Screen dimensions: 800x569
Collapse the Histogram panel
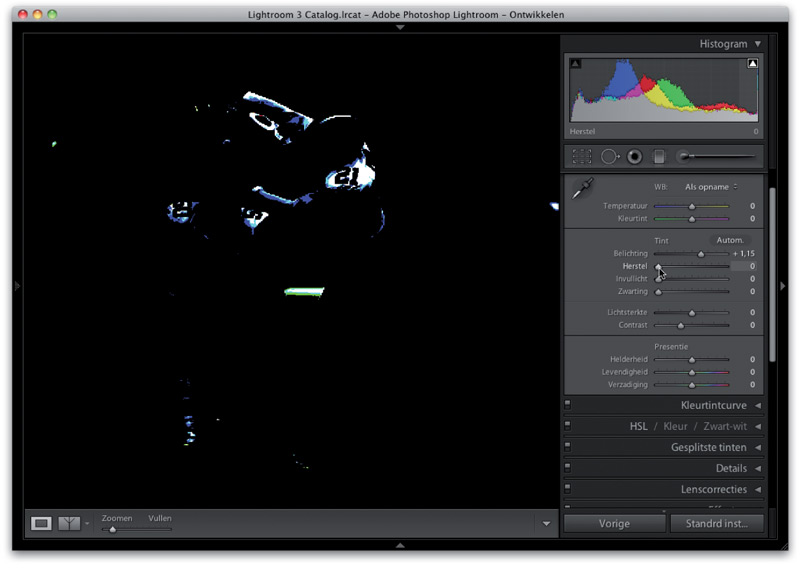coord(758,44)
